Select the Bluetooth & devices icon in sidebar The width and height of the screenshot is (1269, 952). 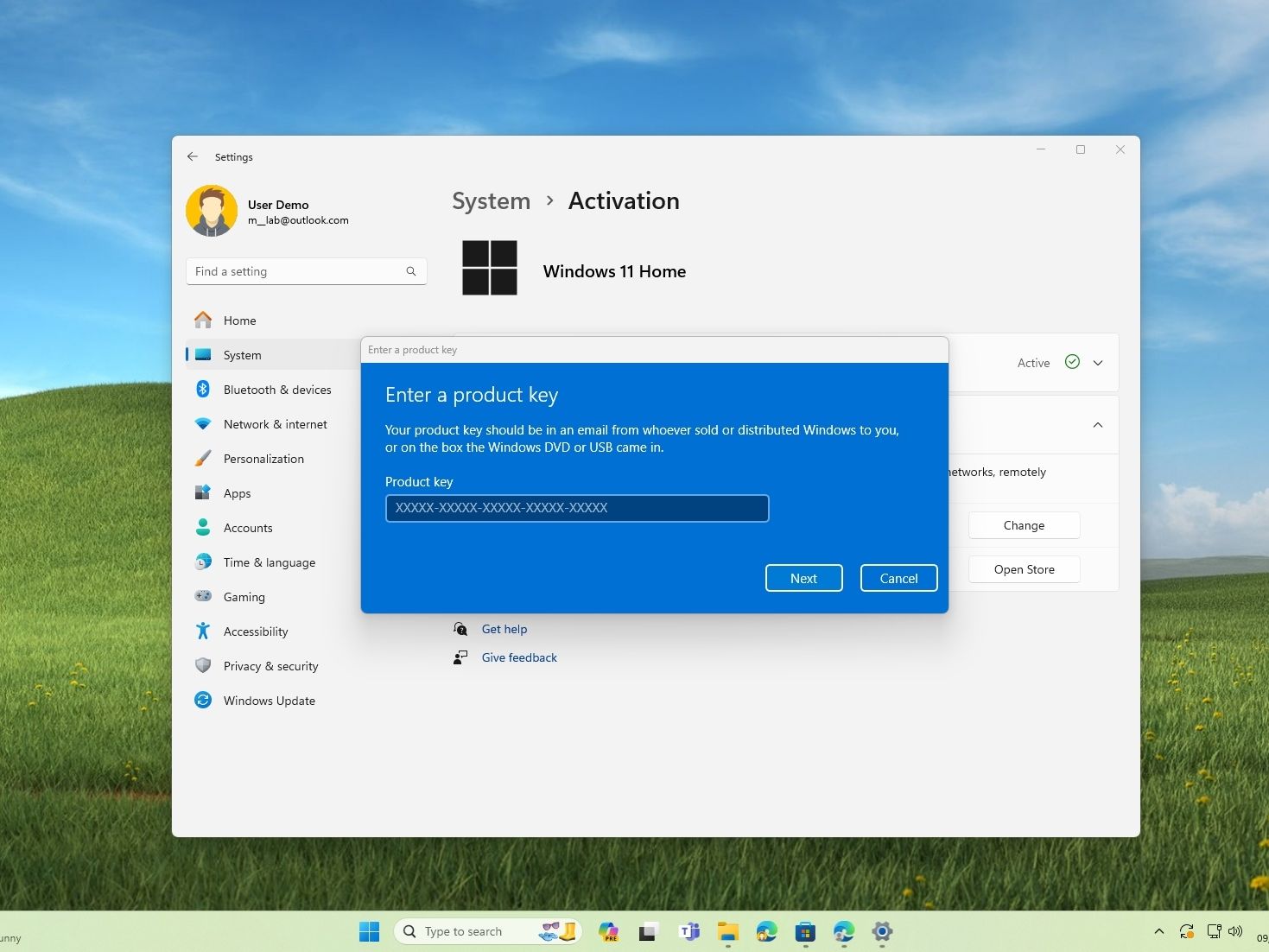[203, 389]
